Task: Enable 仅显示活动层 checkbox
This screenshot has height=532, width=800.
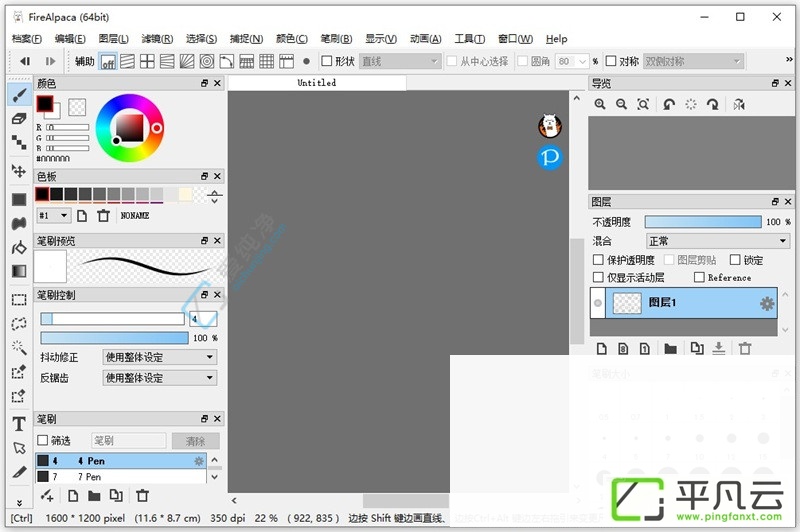Action: (598, 277)
